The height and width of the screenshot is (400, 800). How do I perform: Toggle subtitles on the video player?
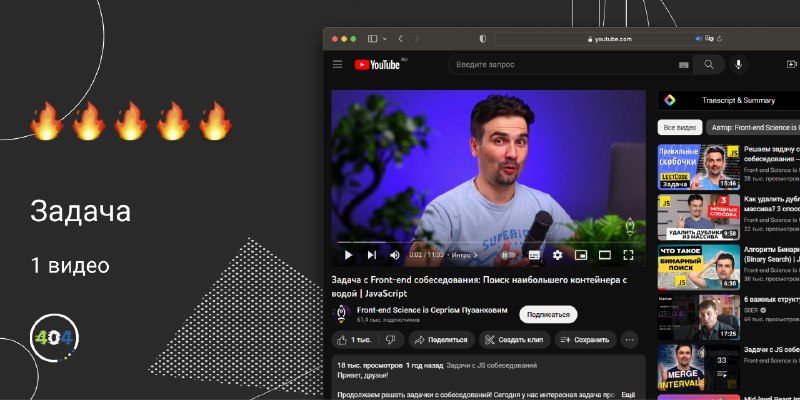click(534, 255)
